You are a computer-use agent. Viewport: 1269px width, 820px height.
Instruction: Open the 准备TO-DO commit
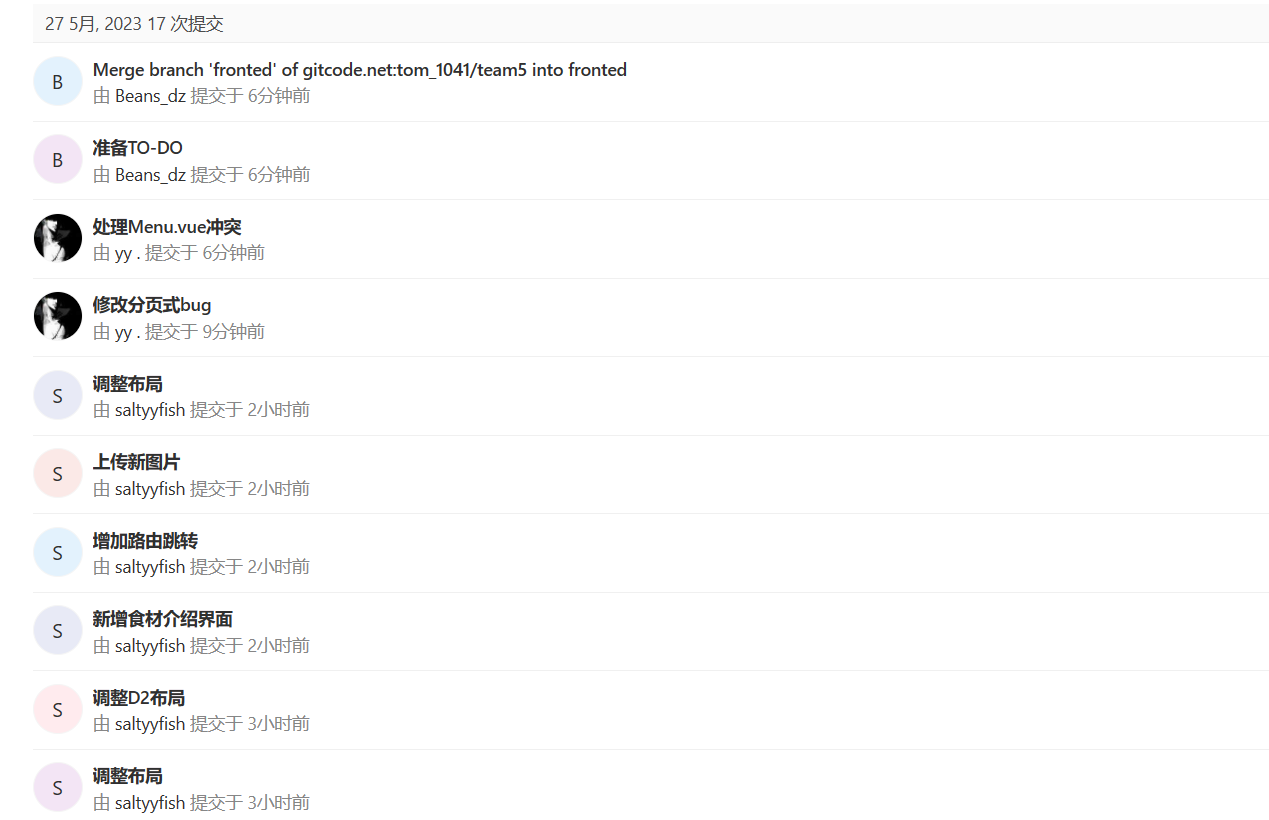[x=137, y=148]
